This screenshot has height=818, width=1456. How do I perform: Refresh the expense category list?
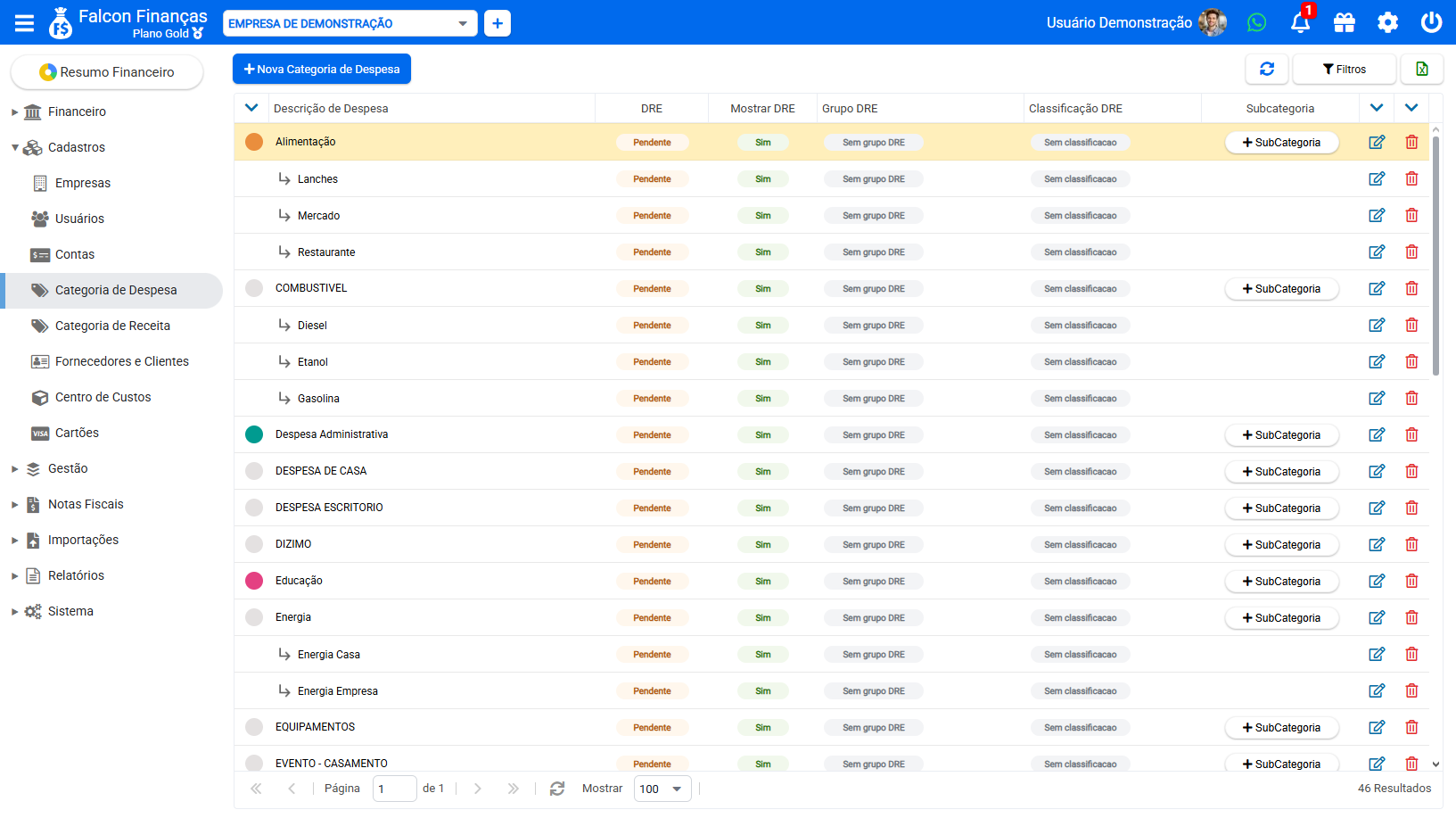pyautogui.click(x=1267, y=69)
